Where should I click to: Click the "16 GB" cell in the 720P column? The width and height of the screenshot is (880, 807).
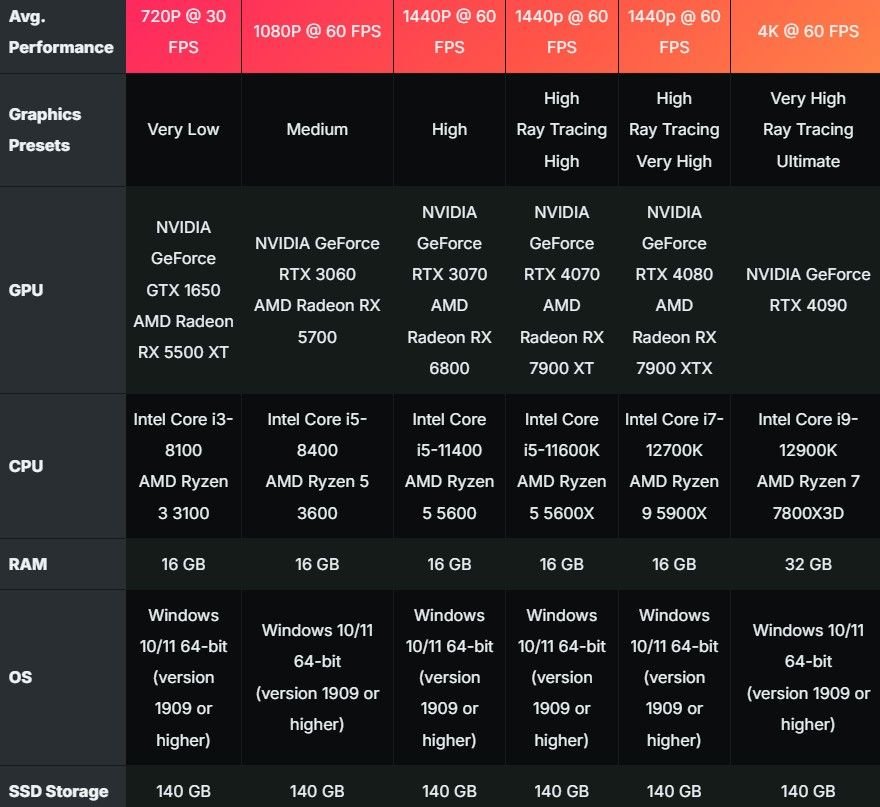coord(184,564)
